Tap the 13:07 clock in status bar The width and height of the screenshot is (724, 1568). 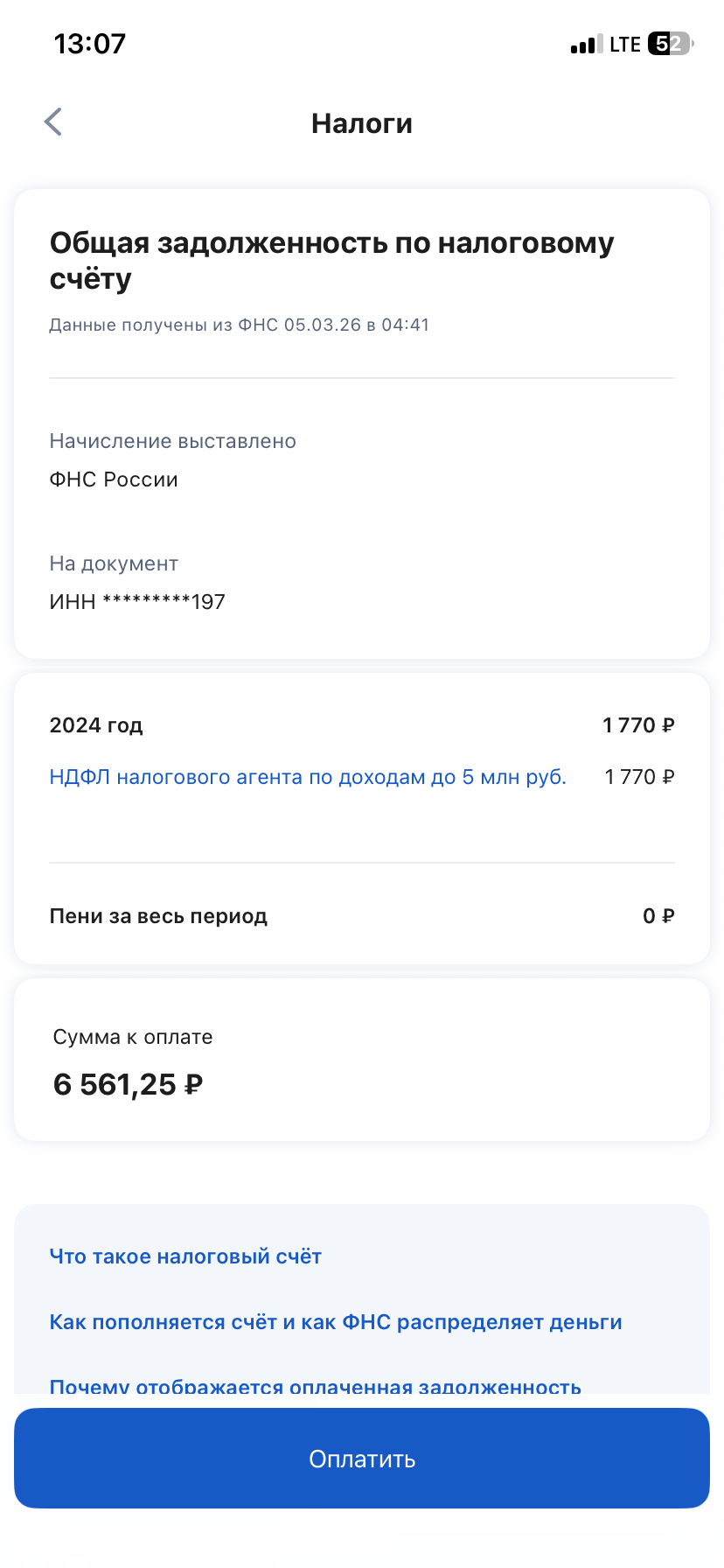point(90,44)
